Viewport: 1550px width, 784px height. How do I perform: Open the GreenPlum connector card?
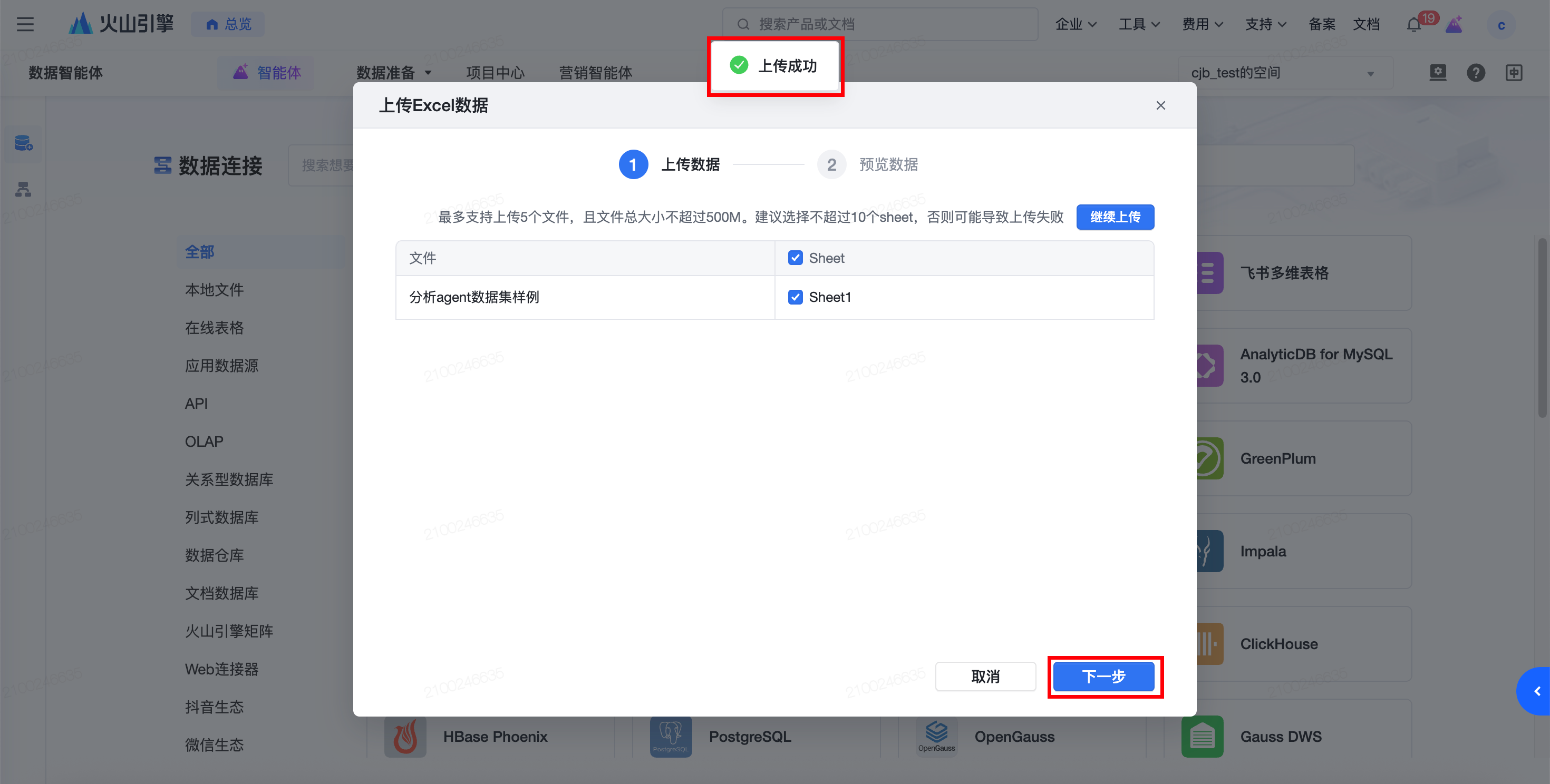coord(1303,458)
